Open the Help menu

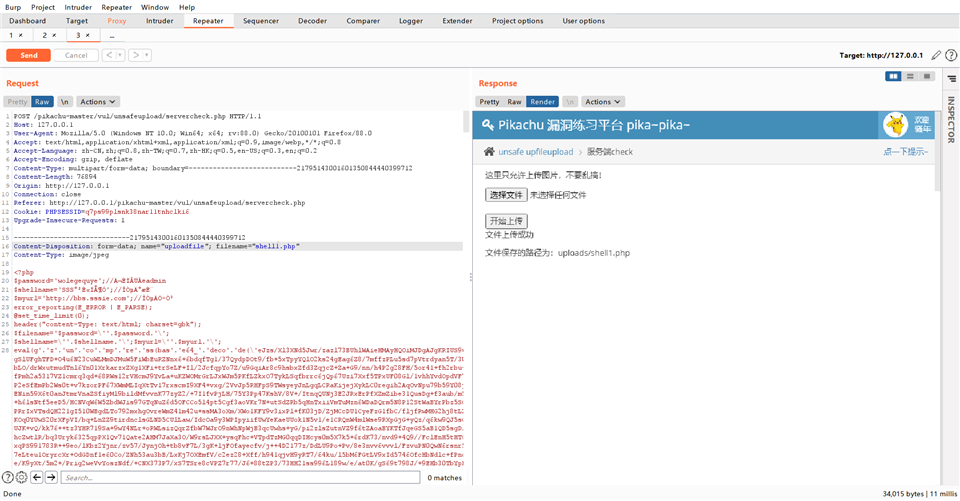tap(187, 7)
